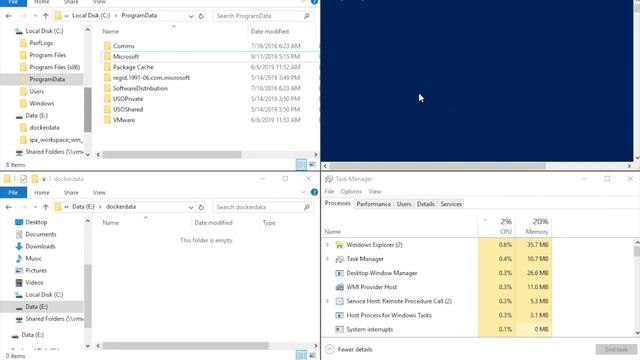Go up one level in dockerdata window
Screen dimensions: 640x360
[x=46, y=207]
